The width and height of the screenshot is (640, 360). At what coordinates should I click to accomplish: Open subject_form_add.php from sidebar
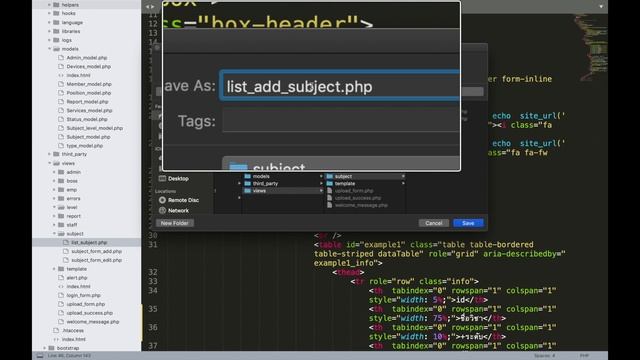coord(96,251)
